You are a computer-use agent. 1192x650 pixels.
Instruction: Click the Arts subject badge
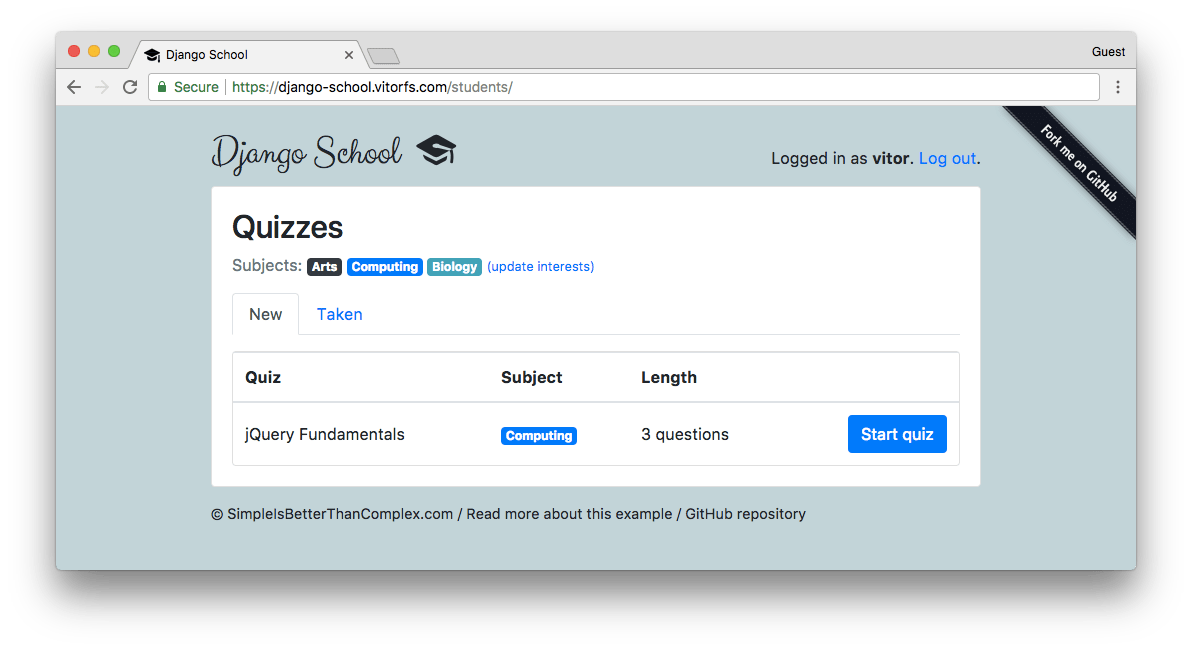coord(324,267)
